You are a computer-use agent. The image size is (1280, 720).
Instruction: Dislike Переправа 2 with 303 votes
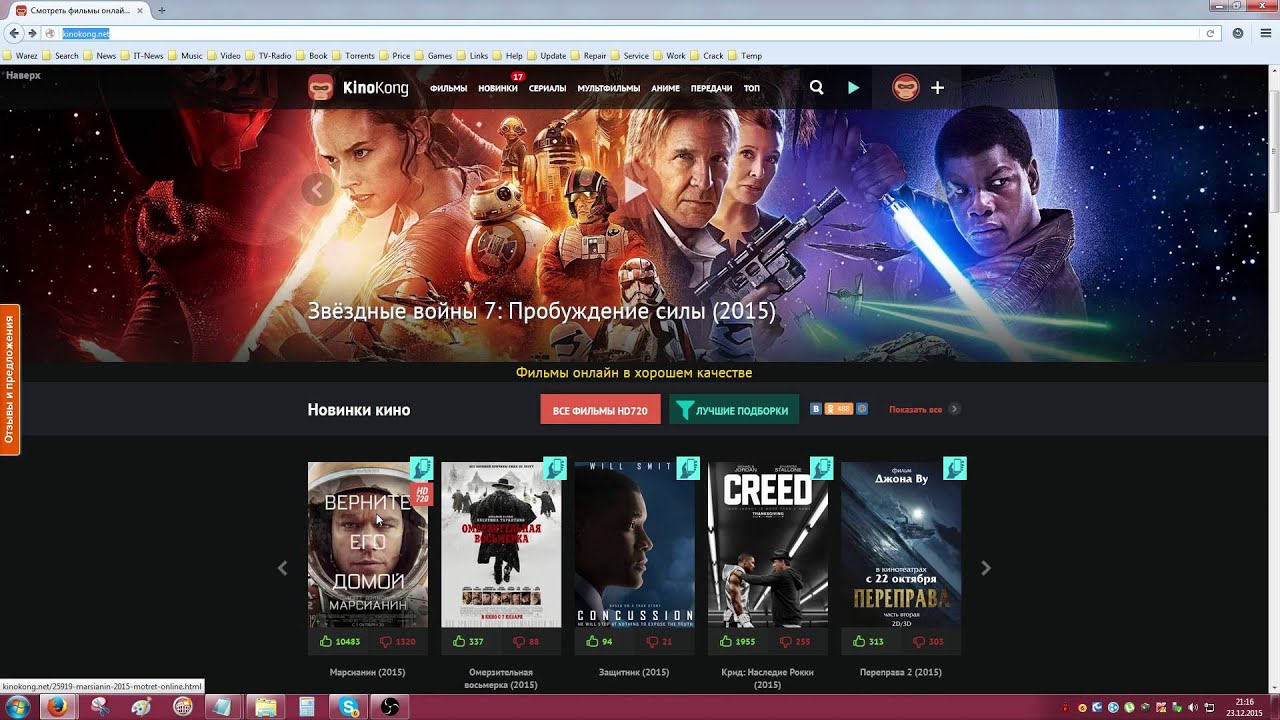(928, 641)
